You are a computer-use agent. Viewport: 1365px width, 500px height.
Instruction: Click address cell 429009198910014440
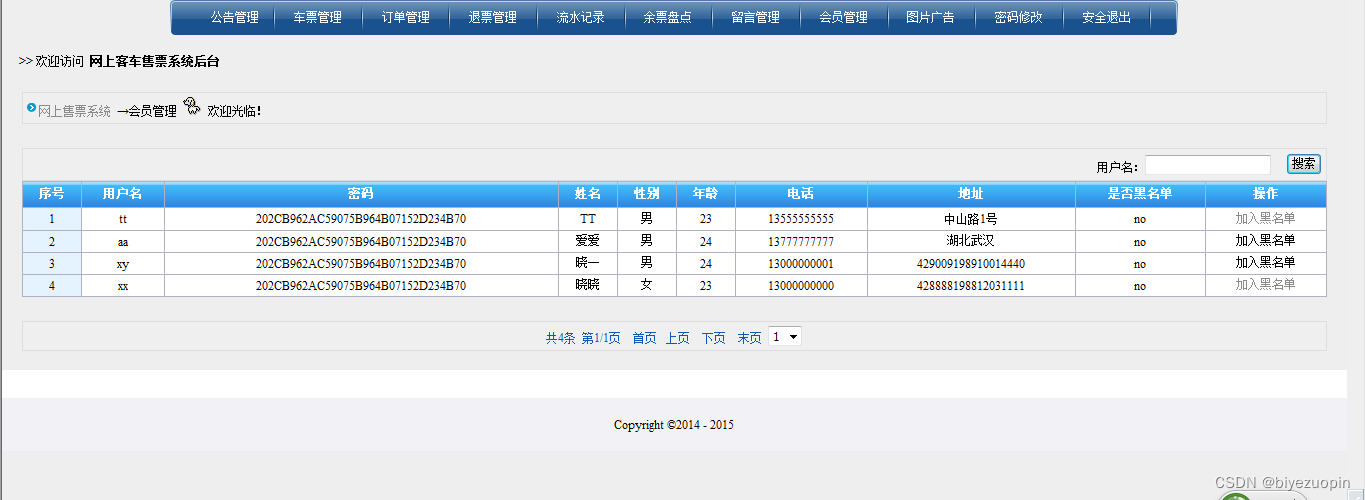(971, 263)
